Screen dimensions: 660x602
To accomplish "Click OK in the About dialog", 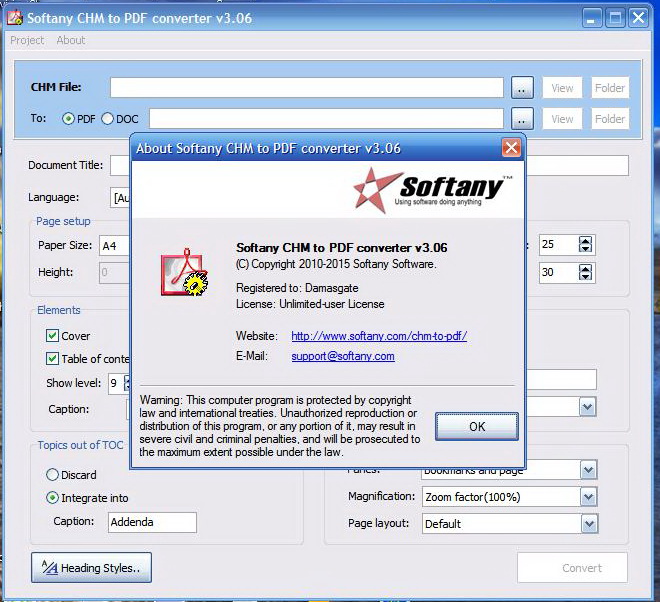I will (477, 426).
